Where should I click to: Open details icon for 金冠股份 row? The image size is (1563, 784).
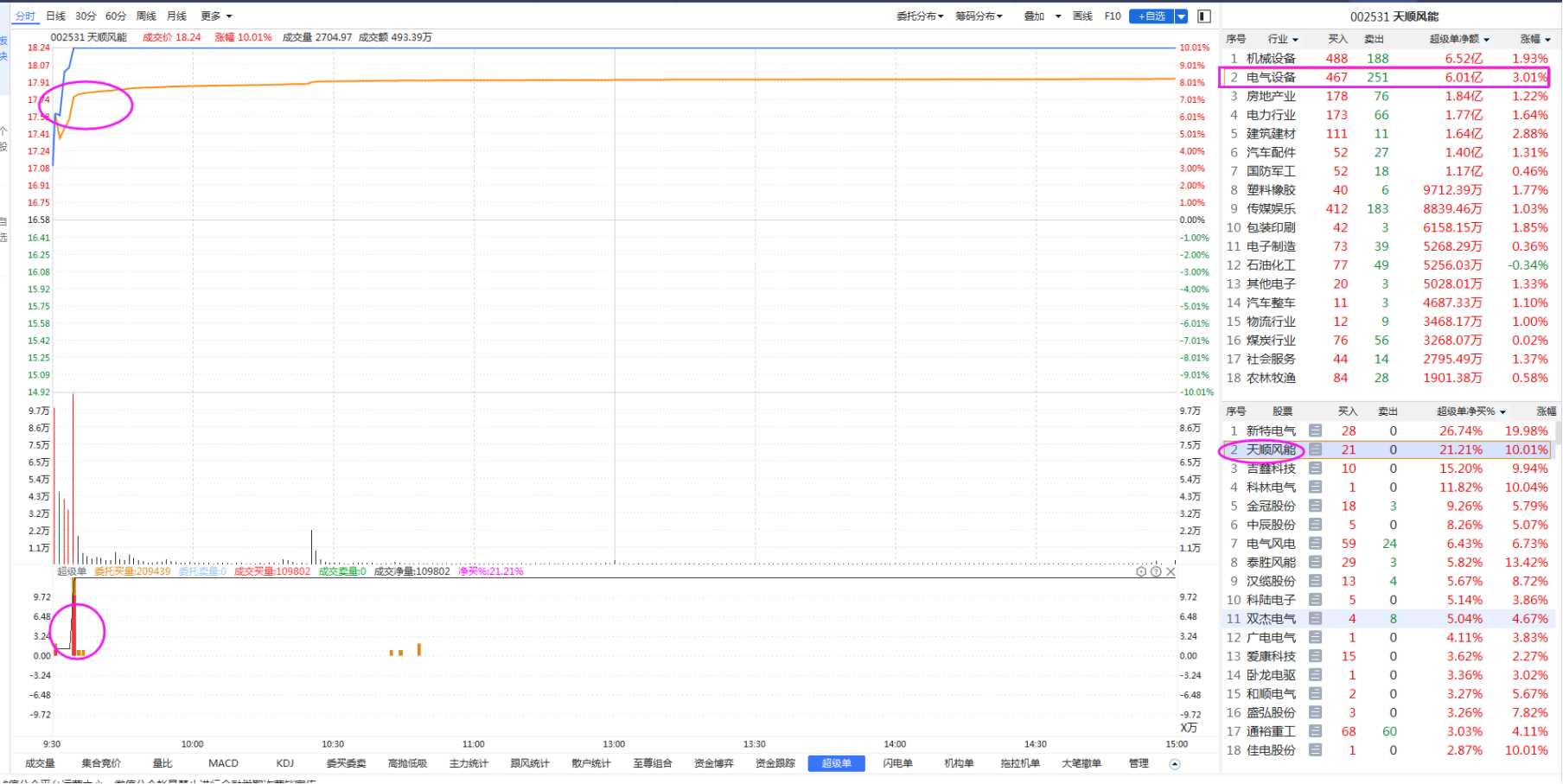point(1315,506)
